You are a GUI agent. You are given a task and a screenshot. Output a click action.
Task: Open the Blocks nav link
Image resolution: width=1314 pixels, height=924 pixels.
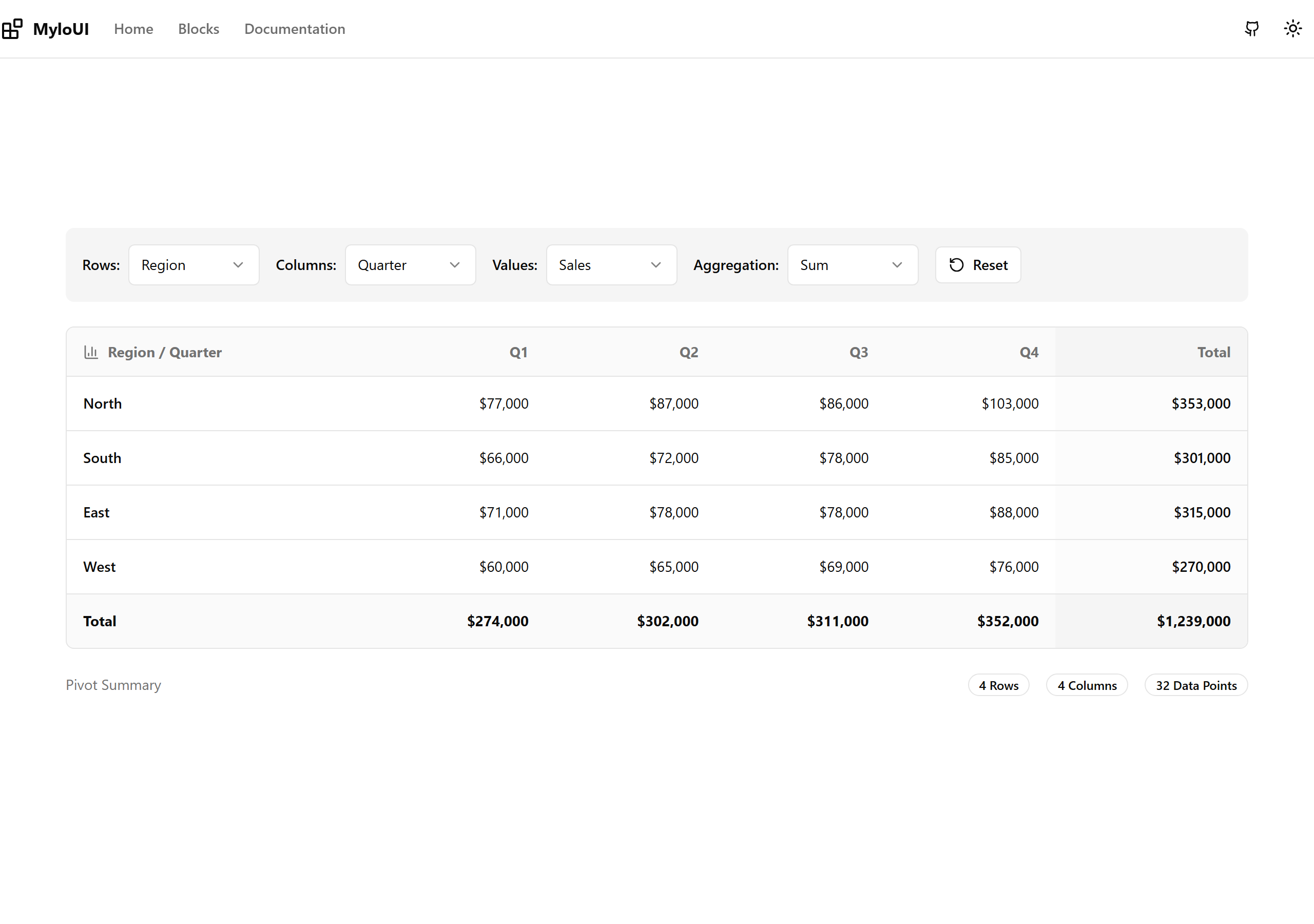[199, 29]
